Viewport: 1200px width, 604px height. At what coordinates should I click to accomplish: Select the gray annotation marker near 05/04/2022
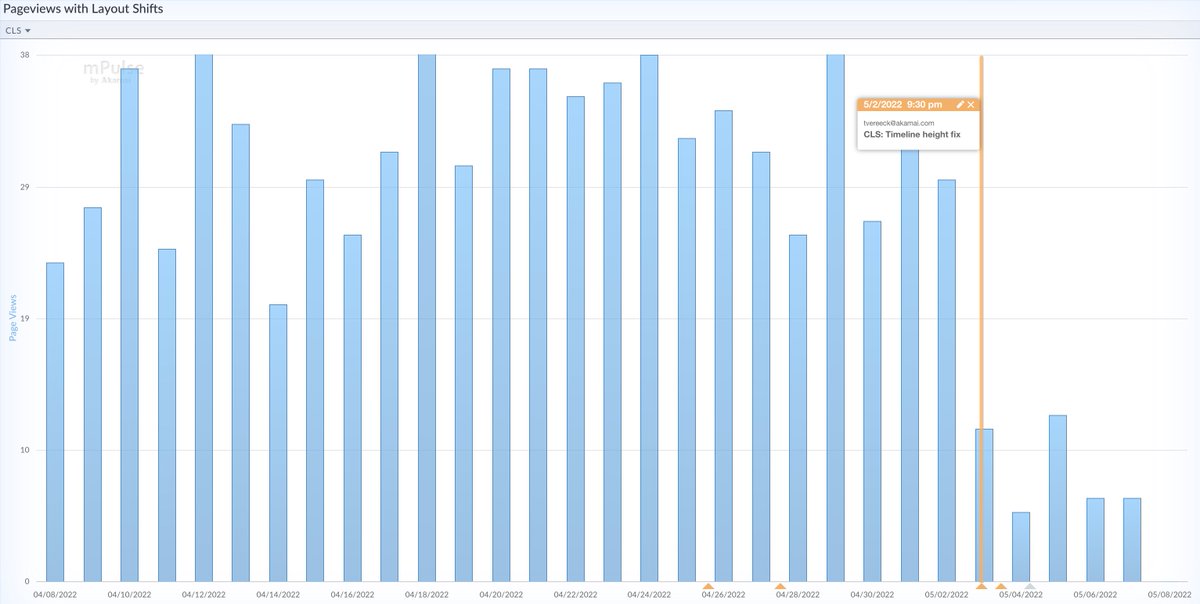point(1030,585)
